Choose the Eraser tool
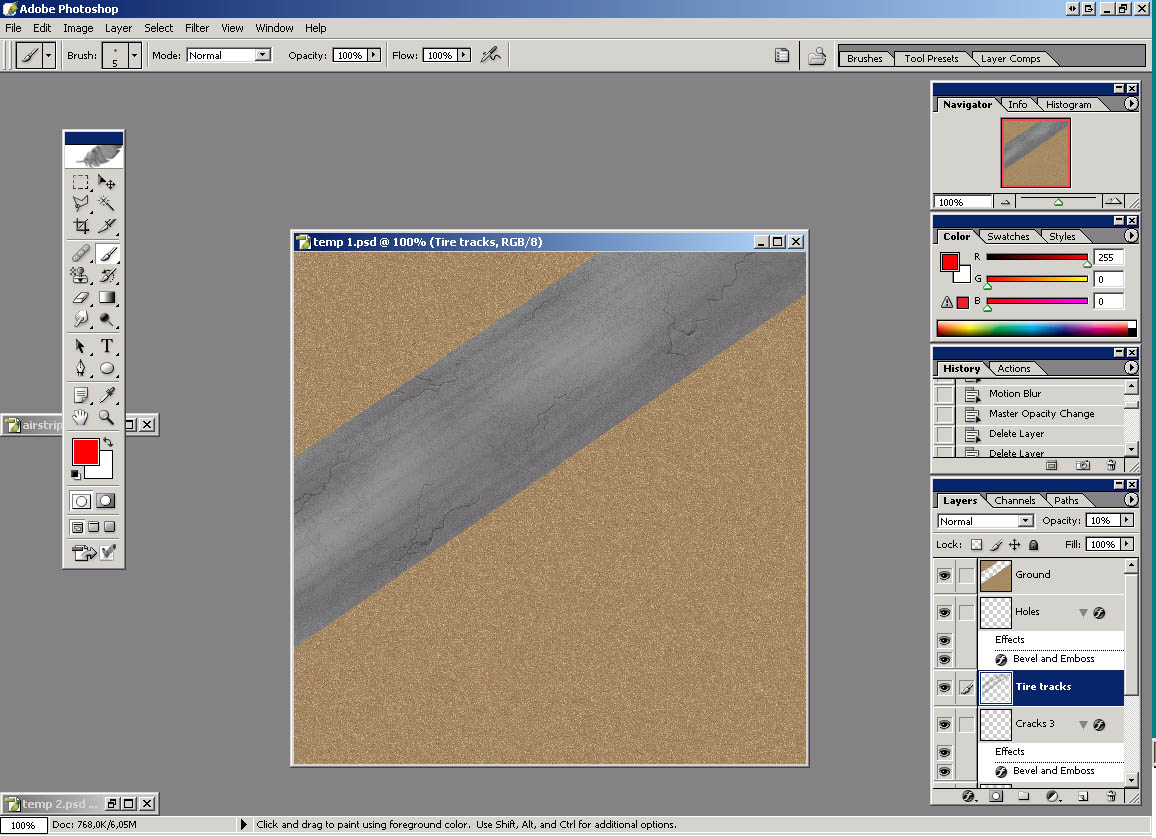 [81, 298]
